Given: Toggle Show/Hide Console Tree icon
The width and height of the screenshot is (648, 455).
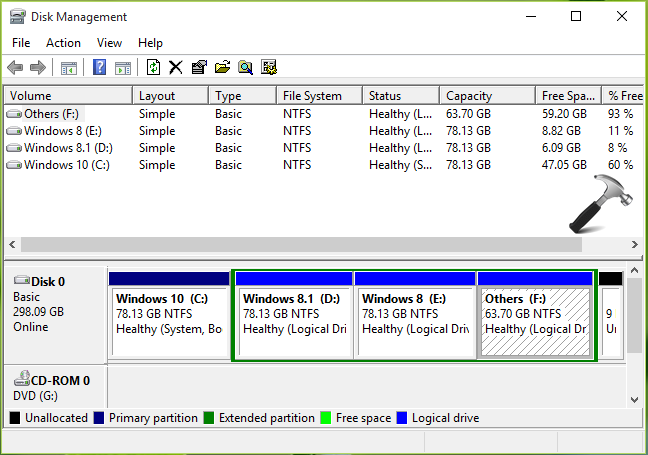Looking at the screenshot, I should pyautogui.click(x=69, y=68).
